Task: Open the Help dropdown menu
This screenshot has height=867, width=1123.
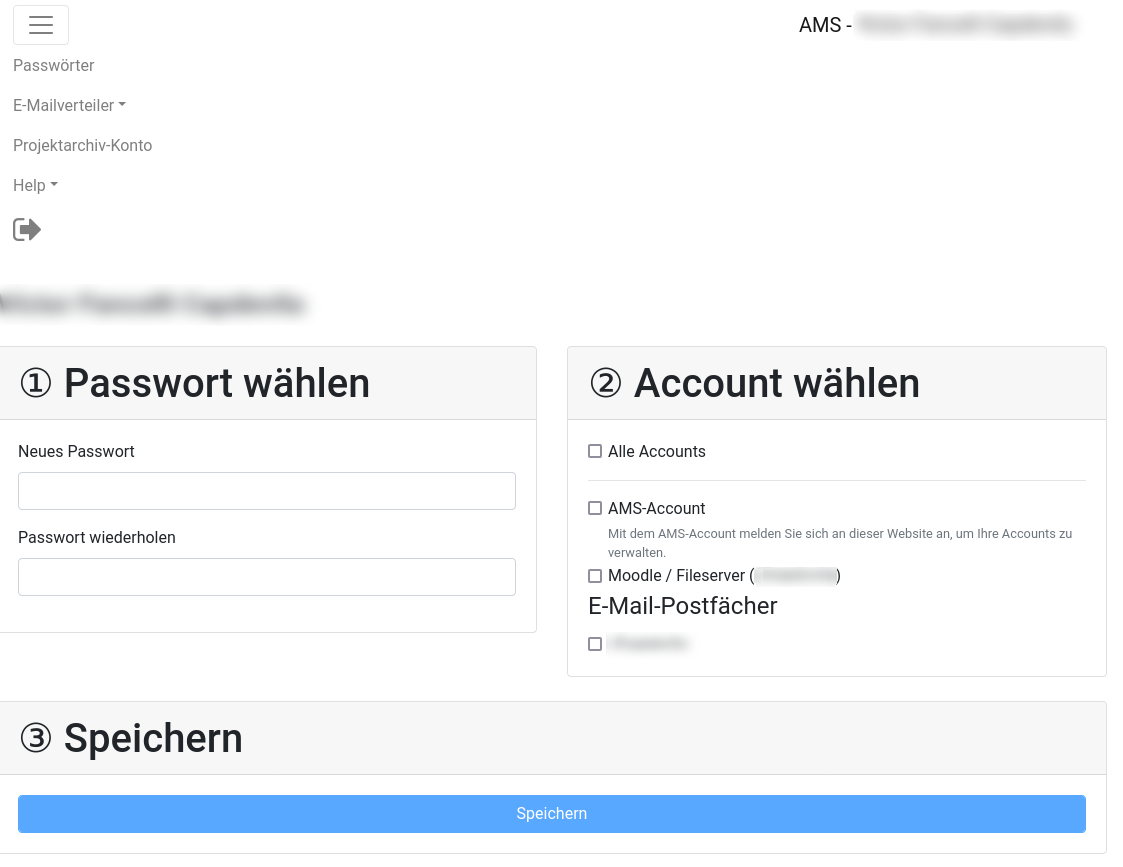Action: click(x=35, y=185)
